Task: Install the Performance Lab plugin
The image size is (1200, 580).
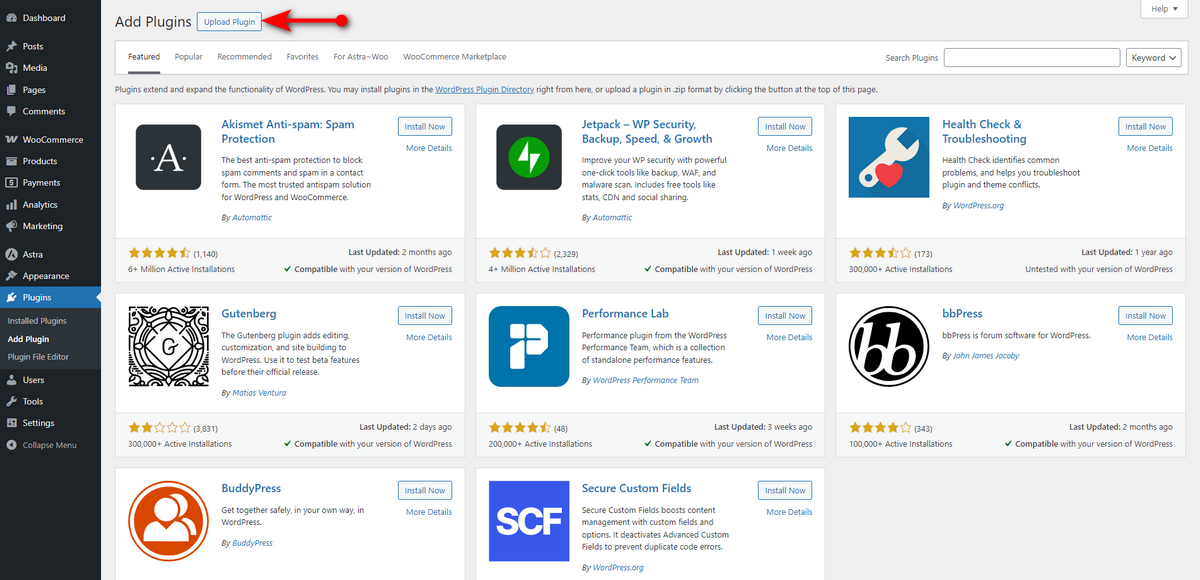Action: [785, 316]
